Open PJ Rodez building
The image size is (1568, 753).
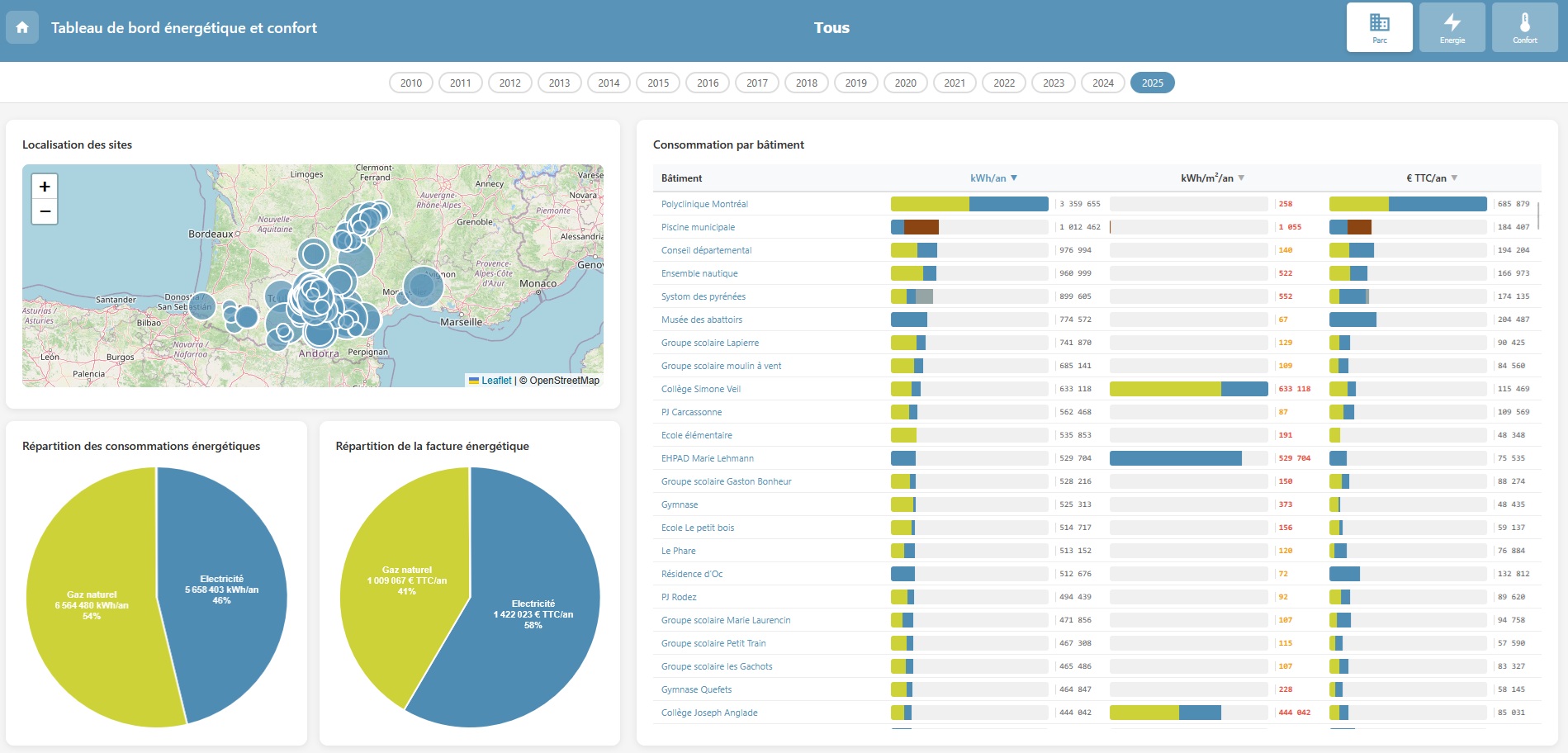679,597
